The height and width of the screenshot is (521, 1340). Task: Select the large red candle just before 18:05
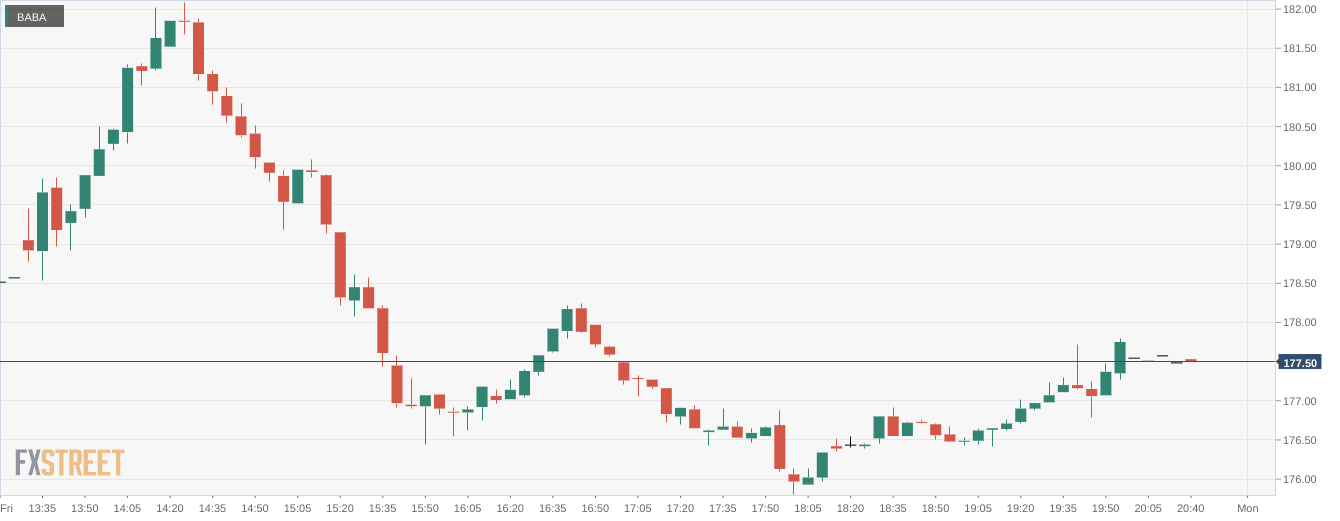[x=780, y=447]
